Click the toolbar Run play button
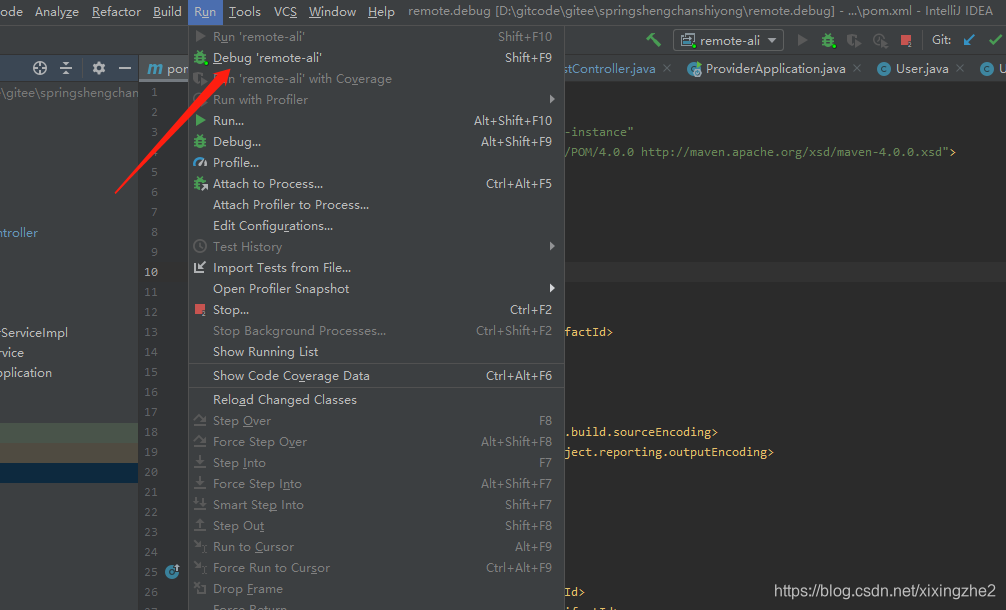 [x=802, y=40]
